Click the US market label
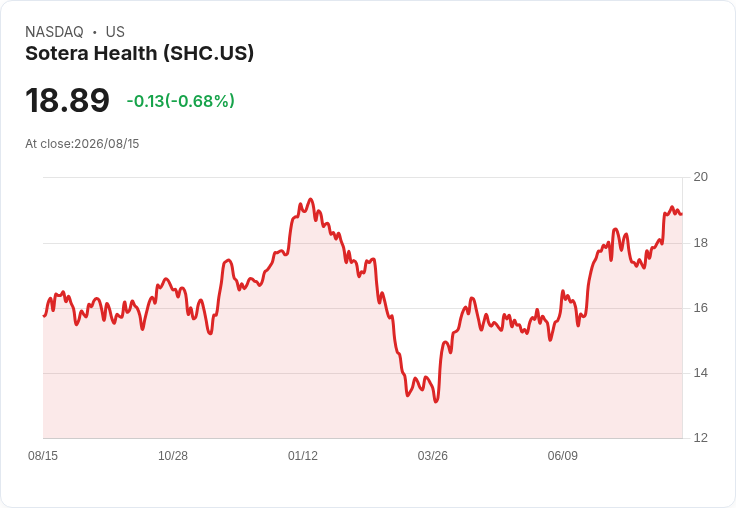The image size is (736, 508). pyautogui.click(x=115, y=32)
